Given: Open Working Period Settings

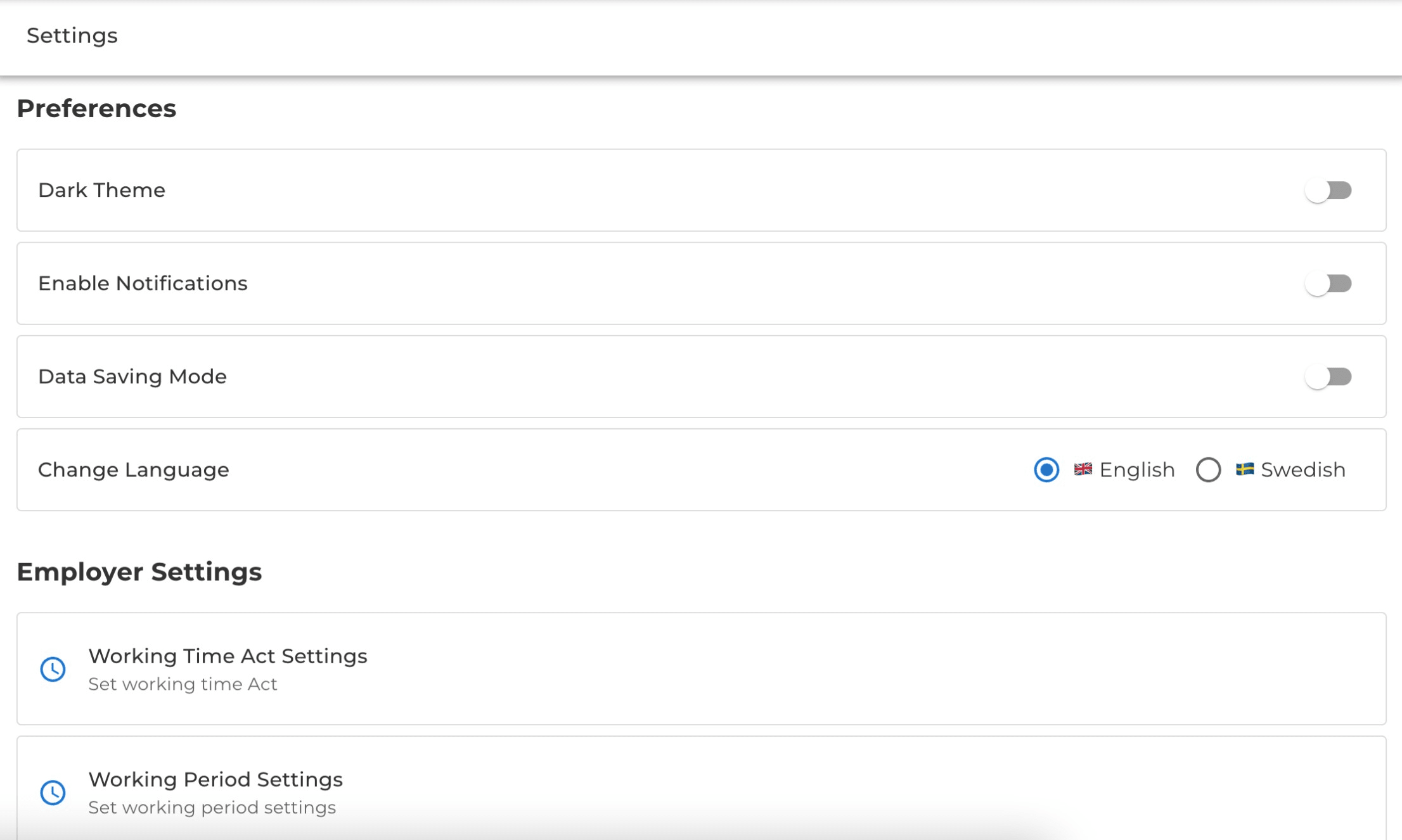Looking at the screenshot, I should tap(702, 788).
